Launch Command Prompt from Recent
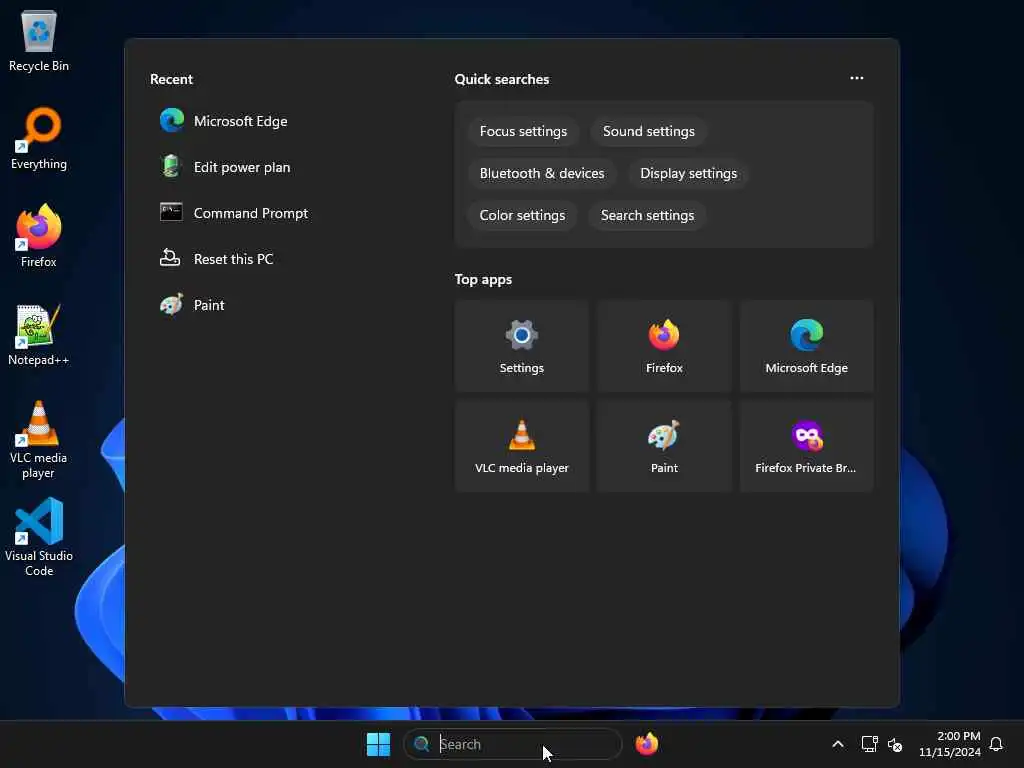The width and height of the screenshot is (1024, 768). pos(234,213)
